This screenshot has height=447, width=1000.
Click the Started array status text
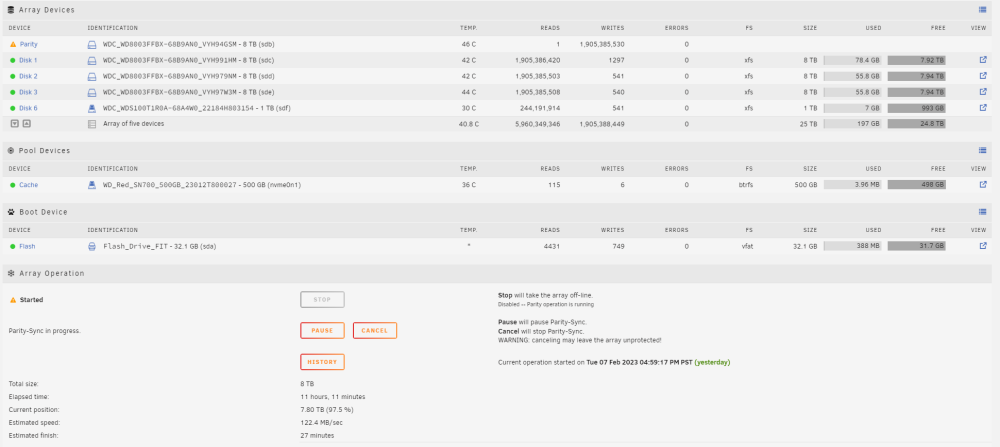point(32,300)
